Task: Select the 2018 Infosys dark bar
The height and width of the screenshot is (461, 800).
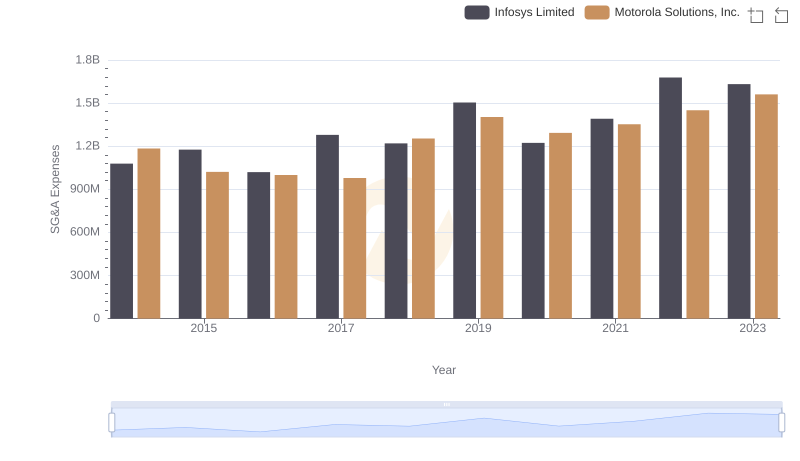Action: (x=396, y=231)
